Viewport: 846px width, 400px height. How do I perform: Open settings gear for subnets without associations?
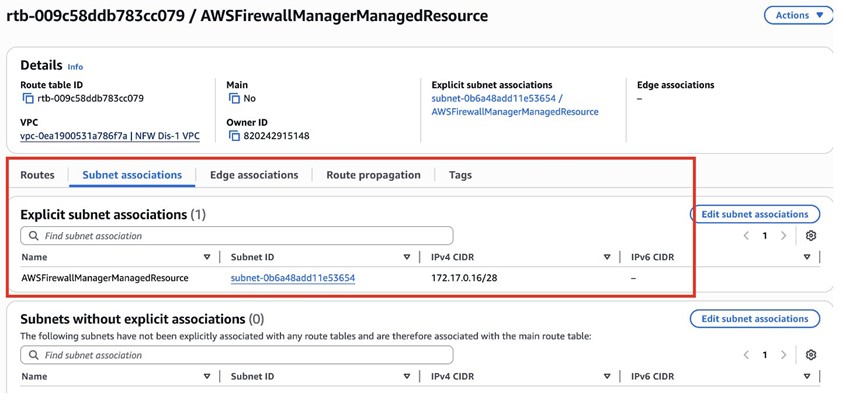tap(811, 355)
